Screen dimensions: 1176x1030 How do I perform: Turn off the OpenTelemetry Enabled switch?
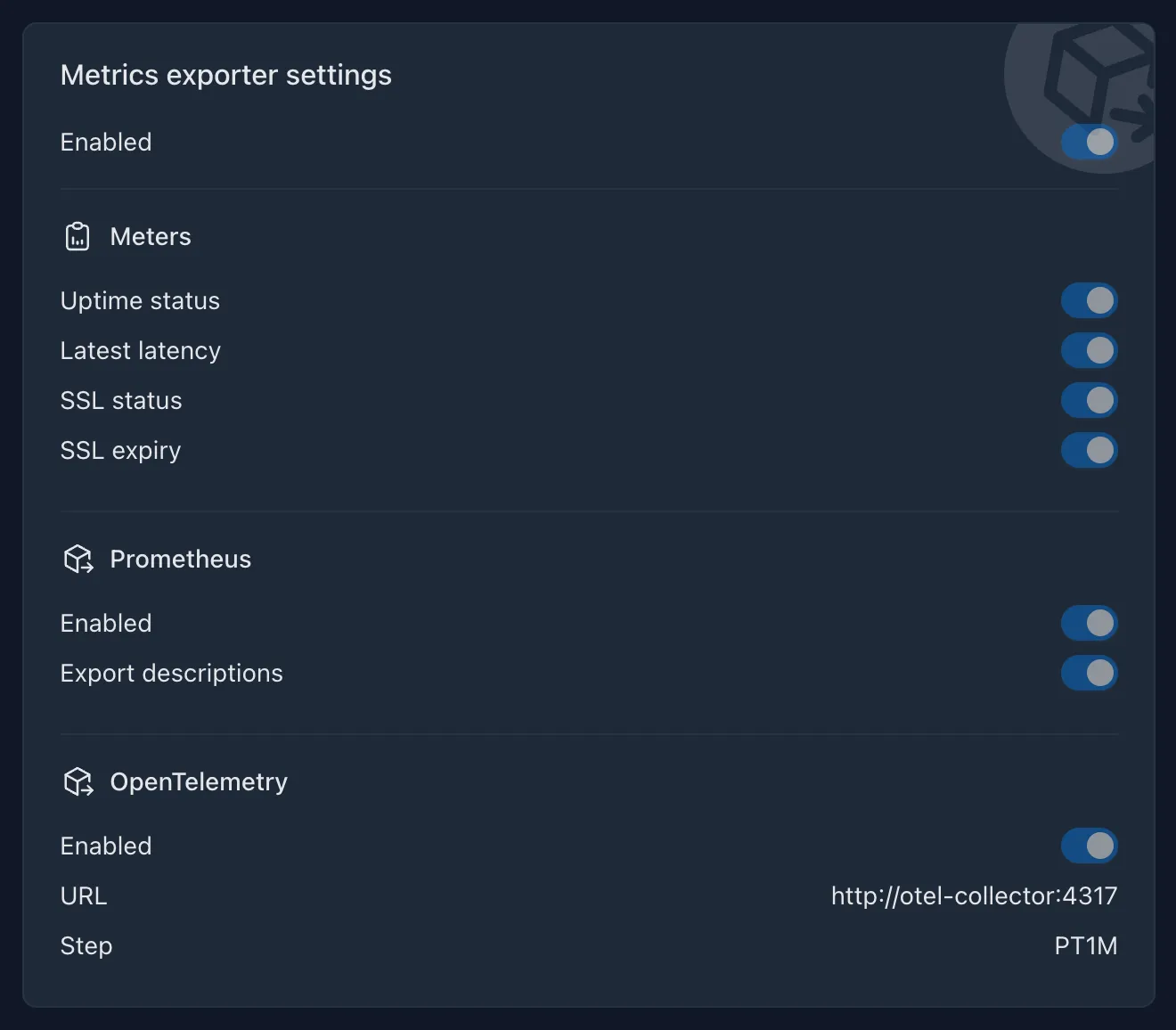[x=1089, y=846]
